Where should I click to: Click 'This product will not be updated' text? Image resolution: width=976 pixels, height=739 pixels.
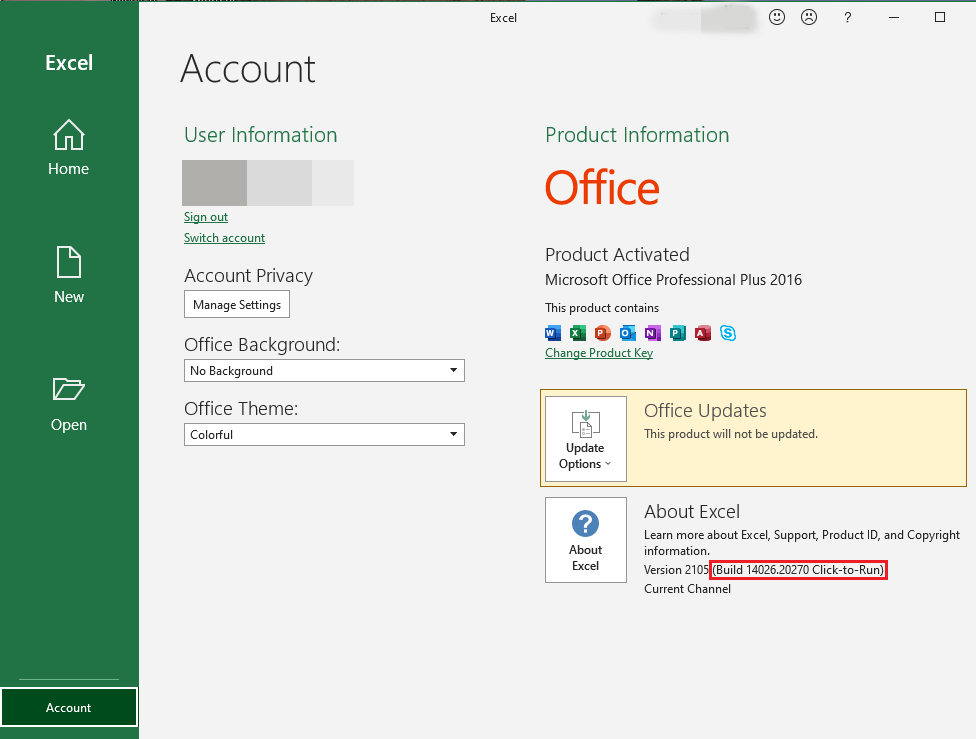[731, 434]
